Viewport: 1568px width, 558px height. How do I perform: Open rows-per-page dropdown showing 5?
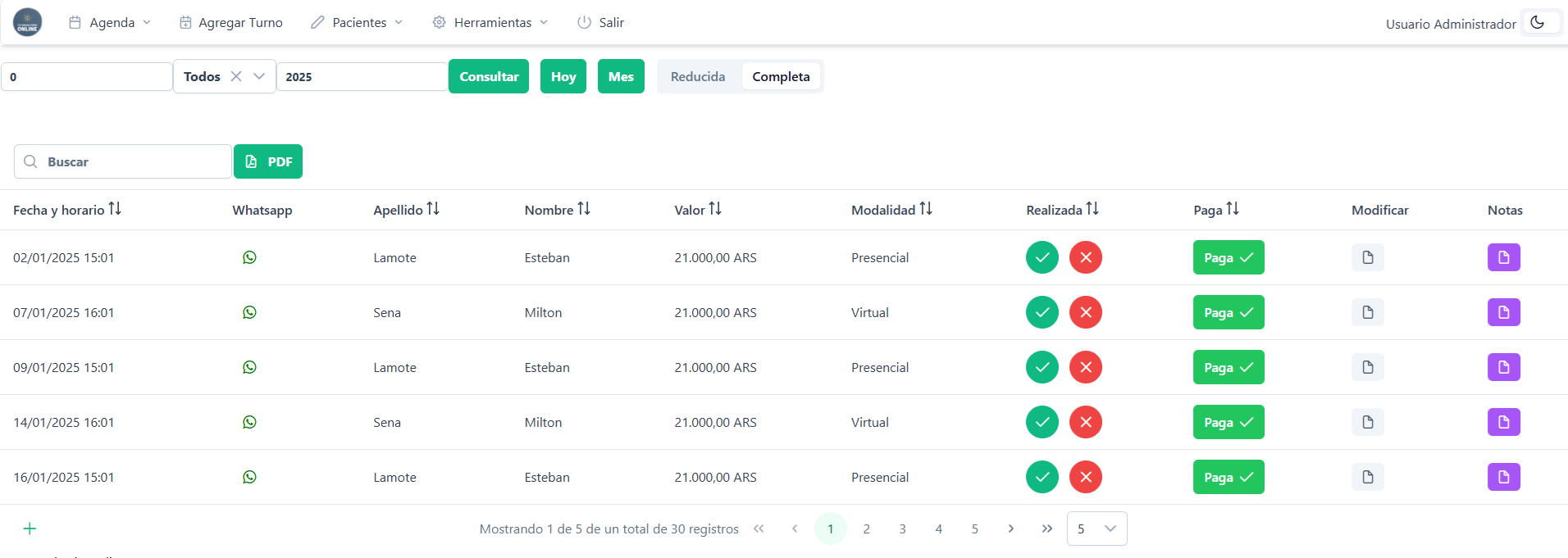point(1096,529)
